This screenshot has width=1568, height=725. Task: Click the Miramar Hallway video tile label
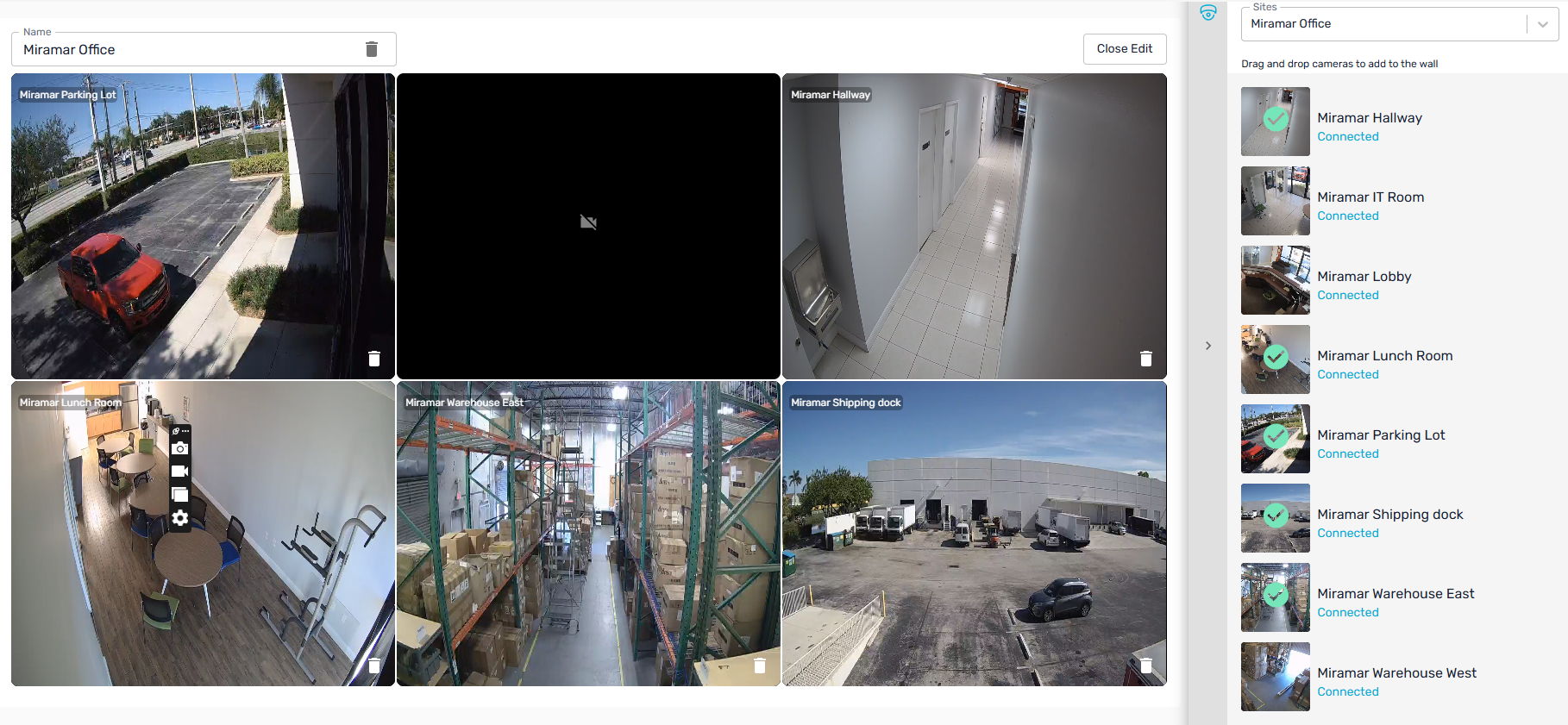(831, 95)
